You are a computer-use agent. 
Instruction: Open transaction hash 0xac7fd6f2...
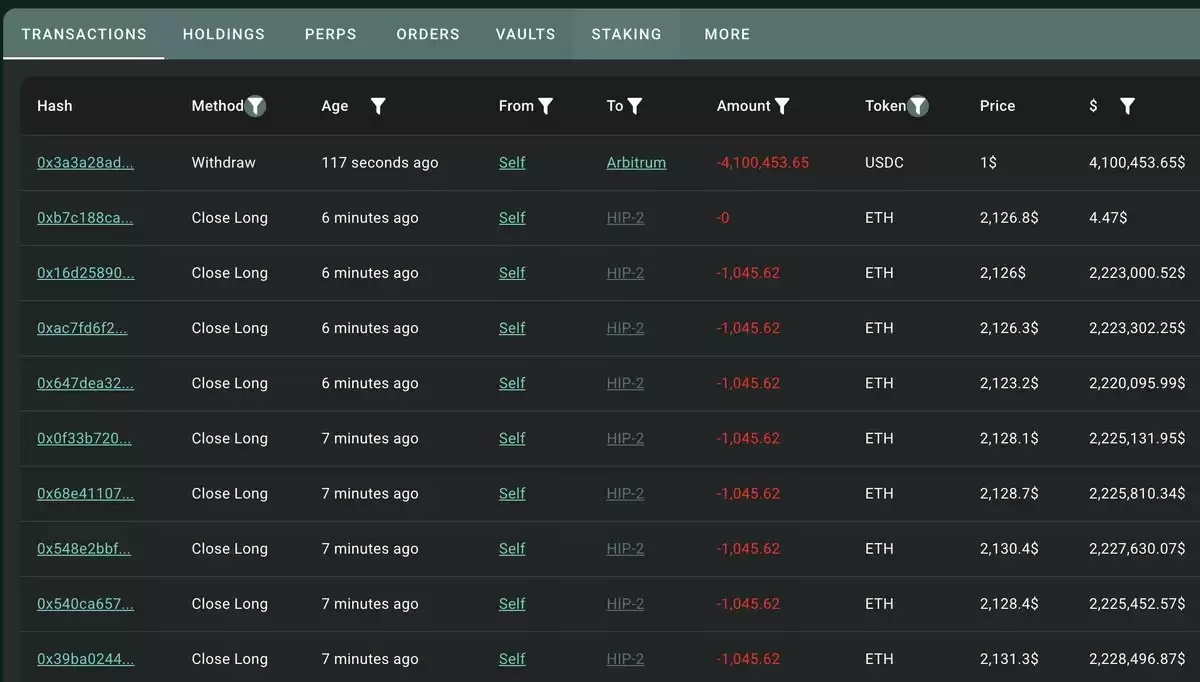click(x=82, y=328)
